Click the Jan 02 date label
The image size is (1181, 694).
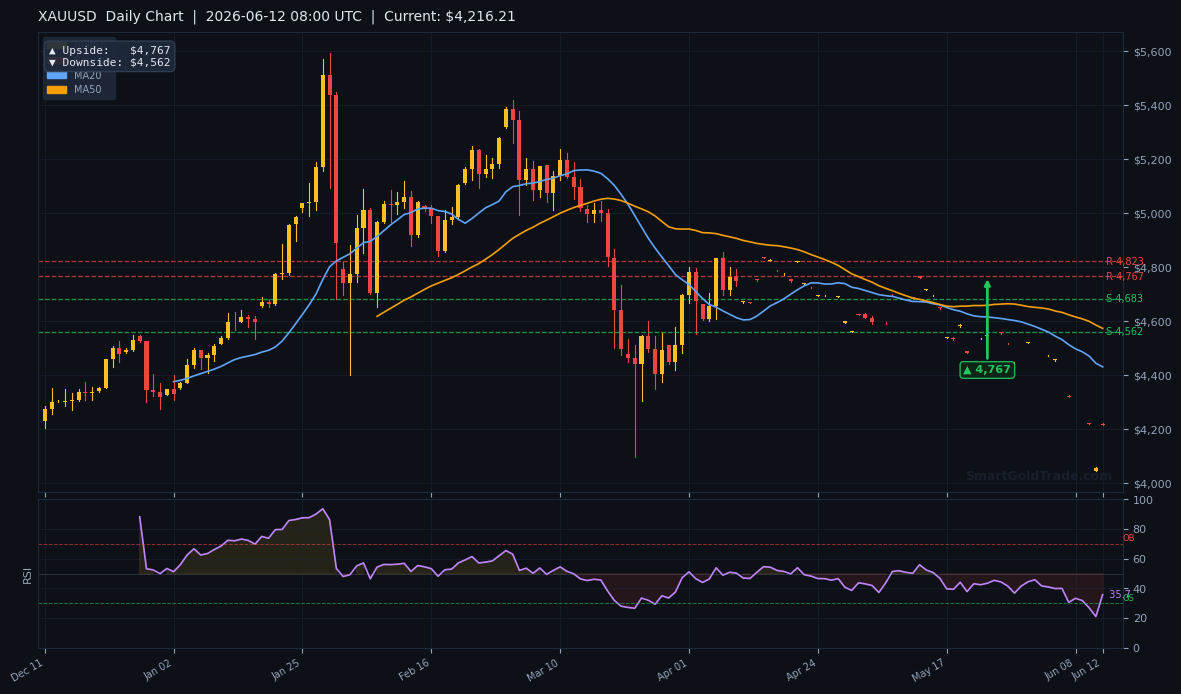tap(157, 668)
